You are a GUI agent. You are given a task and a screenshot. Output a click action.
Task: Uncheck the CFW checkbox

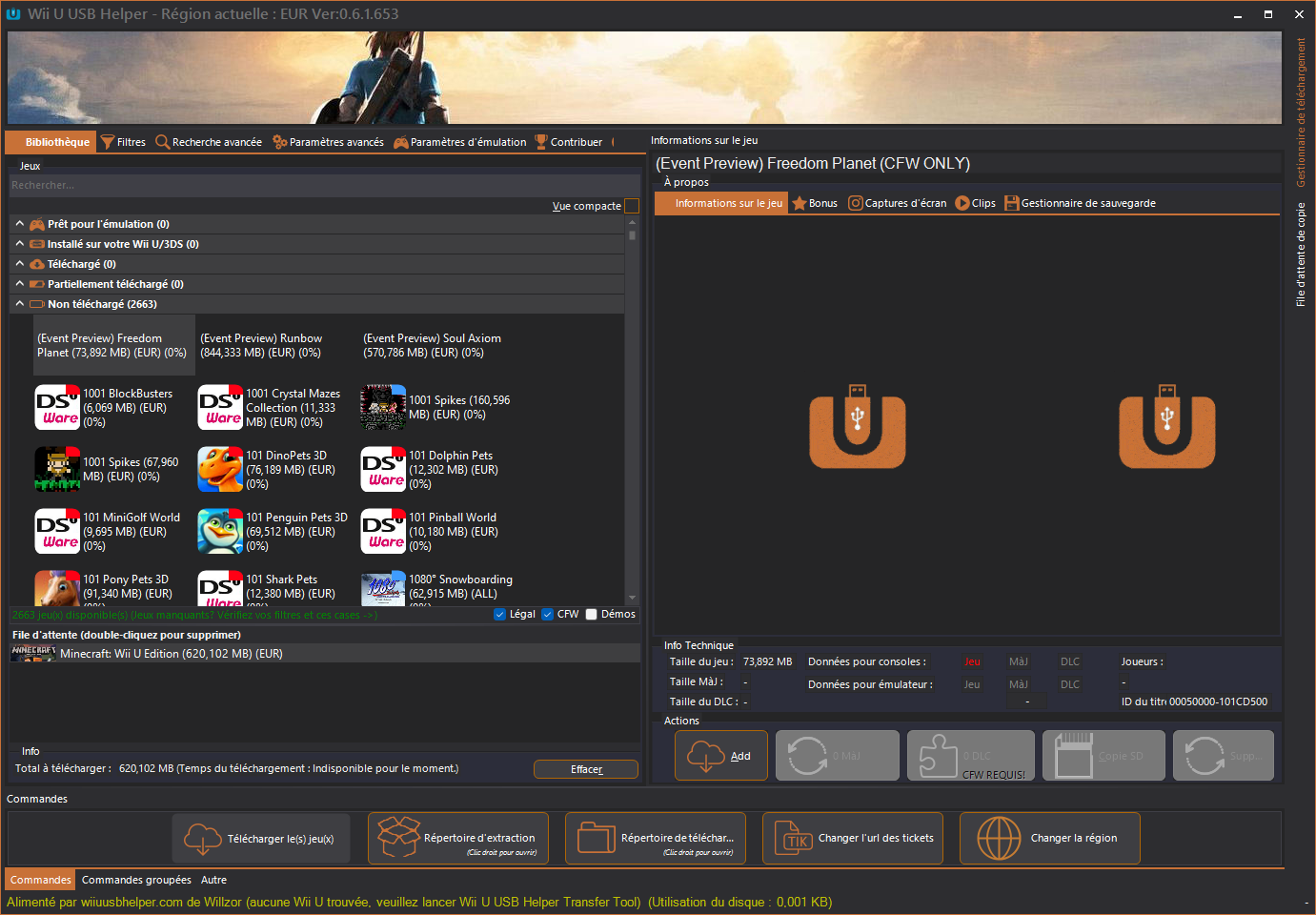tap(547, 615)
